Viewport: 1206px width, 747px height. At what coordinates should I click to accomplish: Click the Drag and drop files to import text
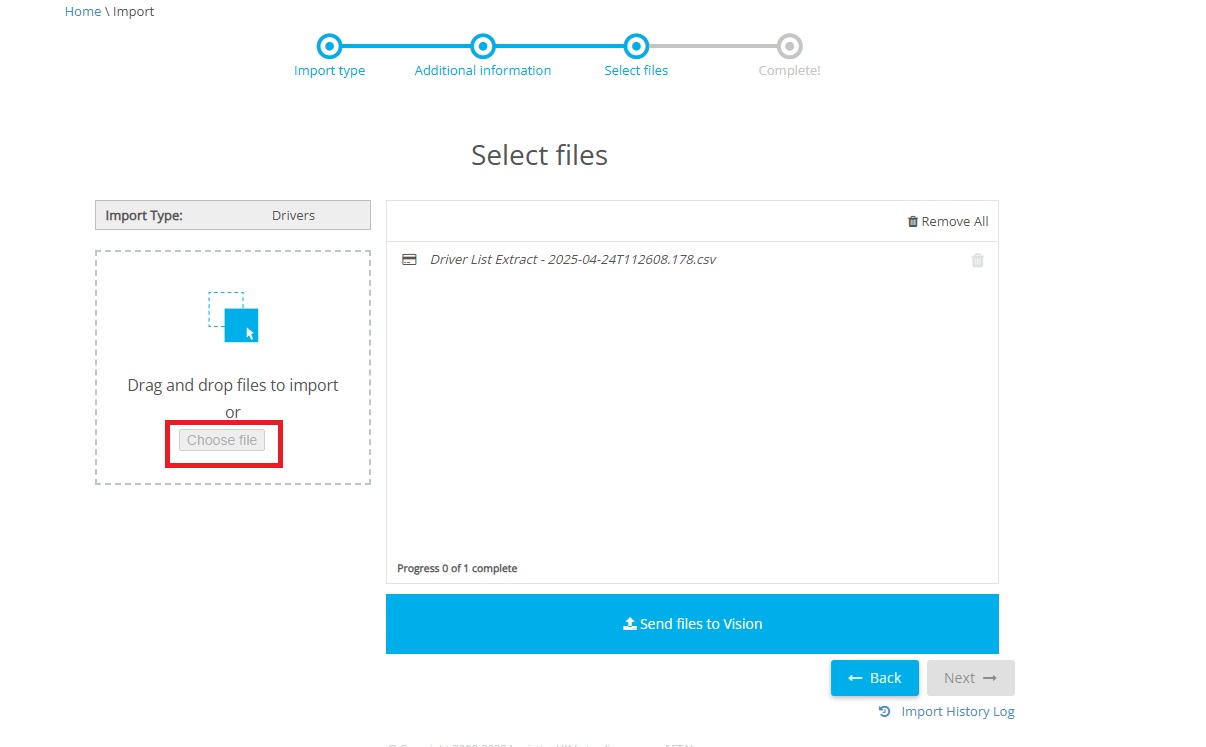233,385
